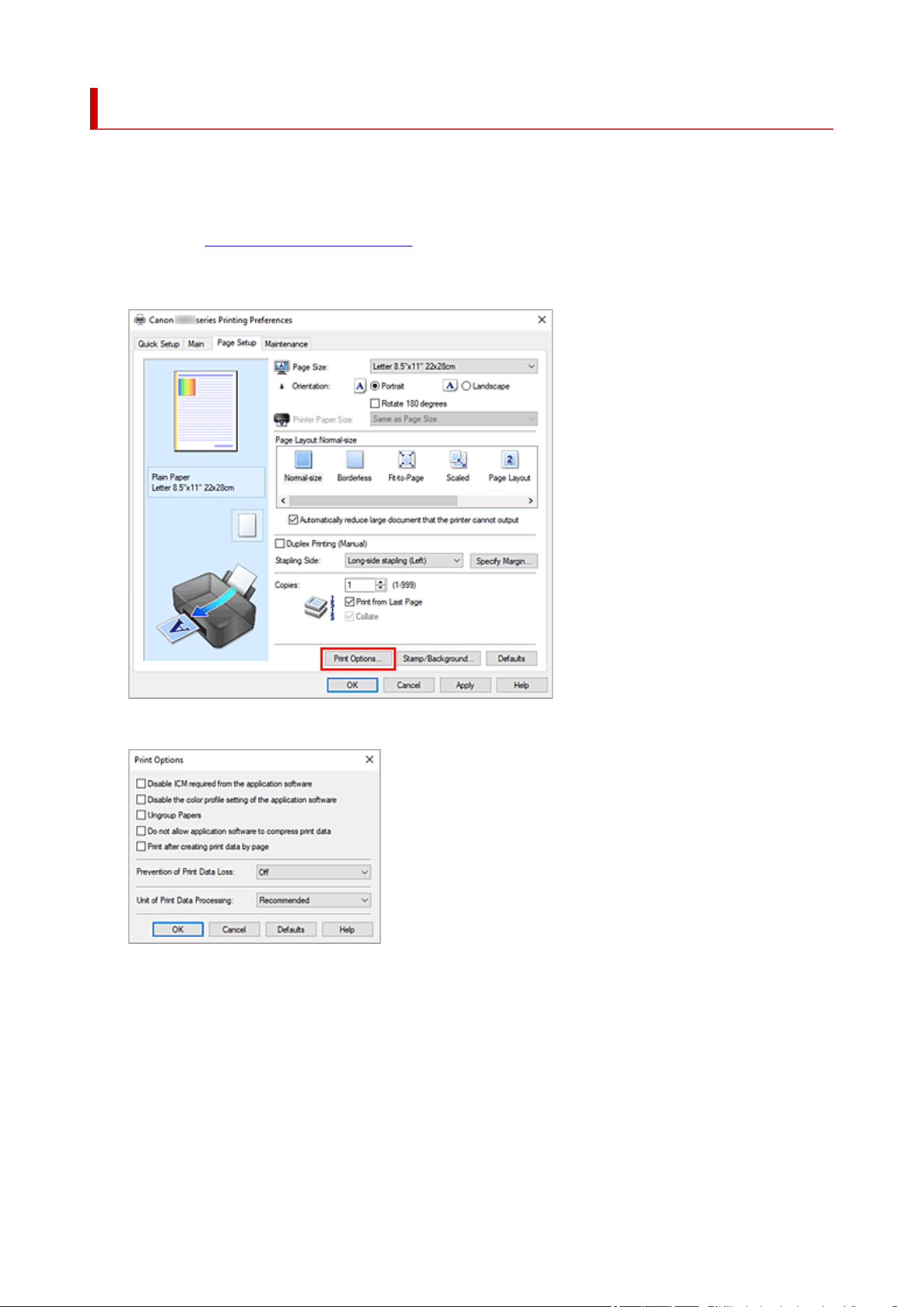Click the Apply button
Screen dimensions: 924x1307
click(x=465, y=686)
